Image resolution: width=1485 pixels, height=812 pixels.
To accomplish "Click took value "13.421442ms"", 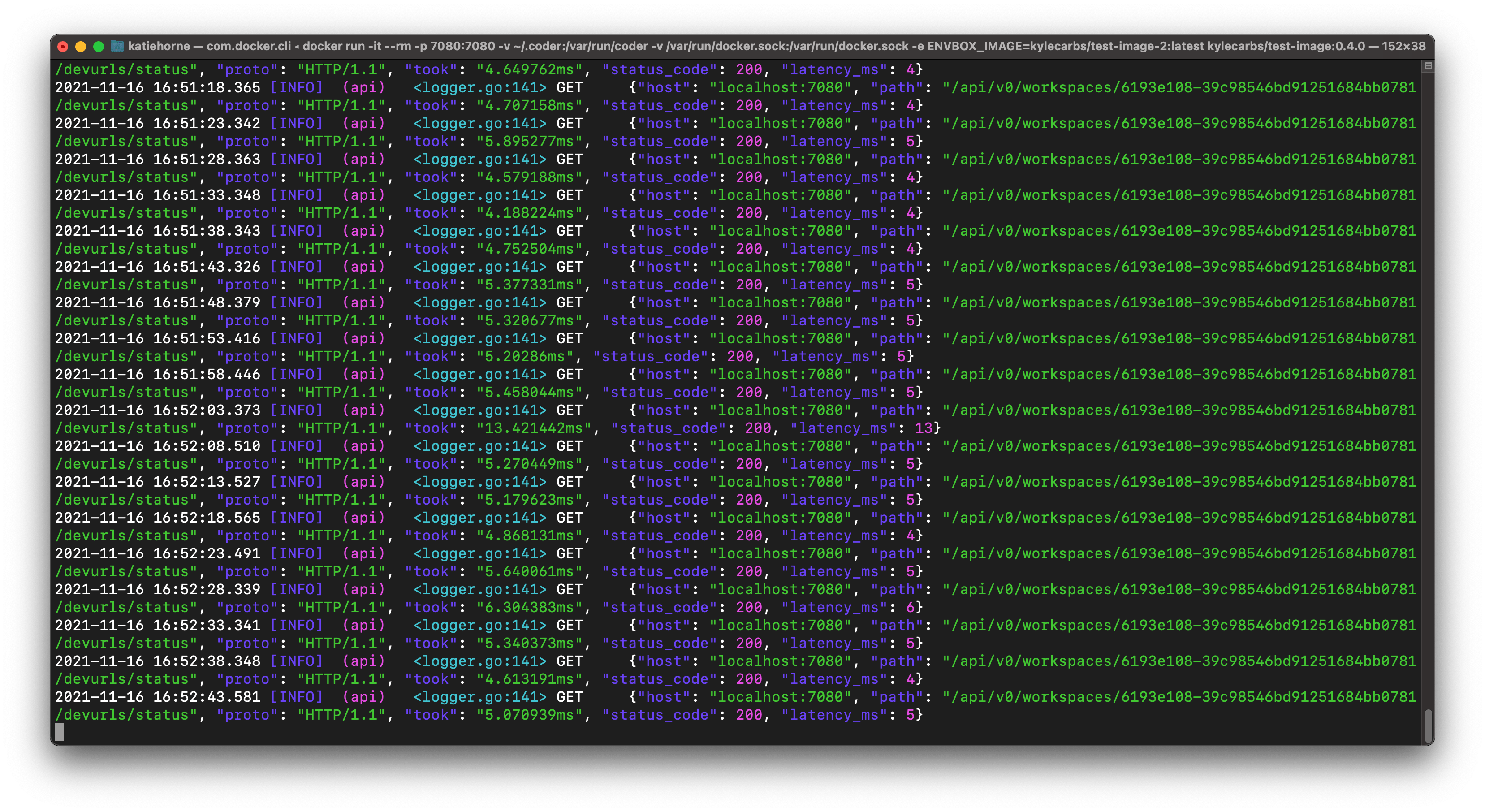I will pos(534,428).
